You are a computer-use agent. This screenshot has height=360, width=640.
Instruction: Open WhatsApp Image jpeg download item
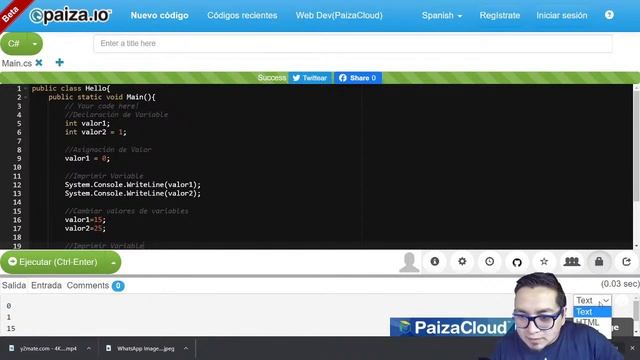(141, 348)
